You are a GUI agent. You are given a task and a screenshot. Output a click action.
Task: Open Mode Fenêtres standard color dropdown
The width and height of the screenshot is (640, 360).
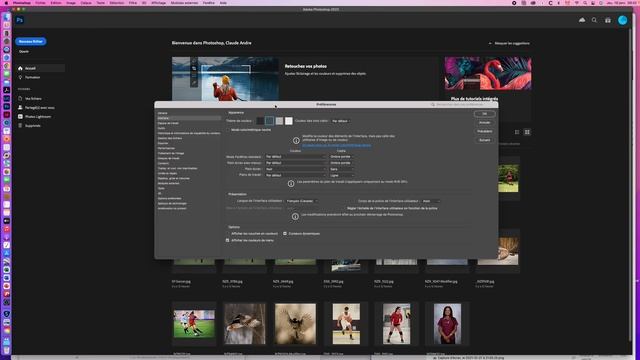coord(296,157)
